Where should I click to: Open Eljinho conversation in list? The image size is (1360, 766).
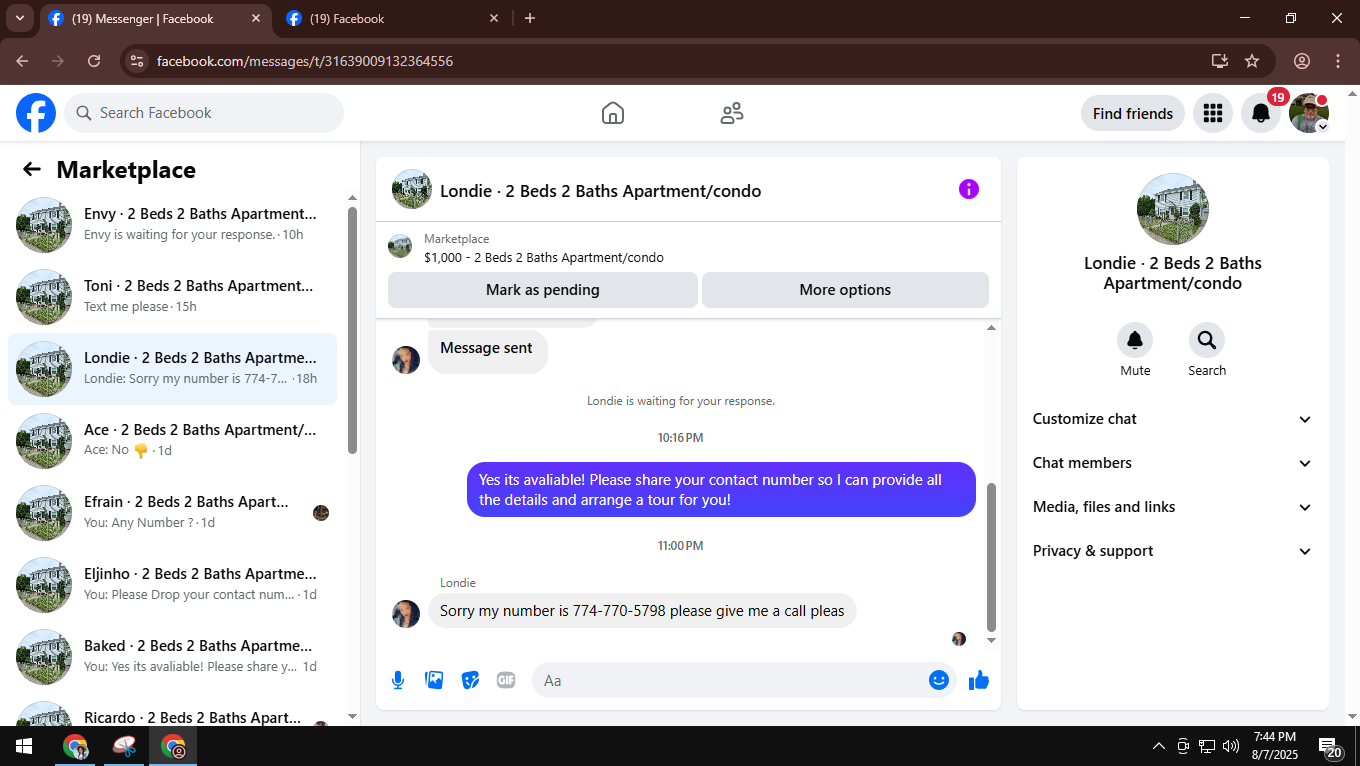click(173, 585)
